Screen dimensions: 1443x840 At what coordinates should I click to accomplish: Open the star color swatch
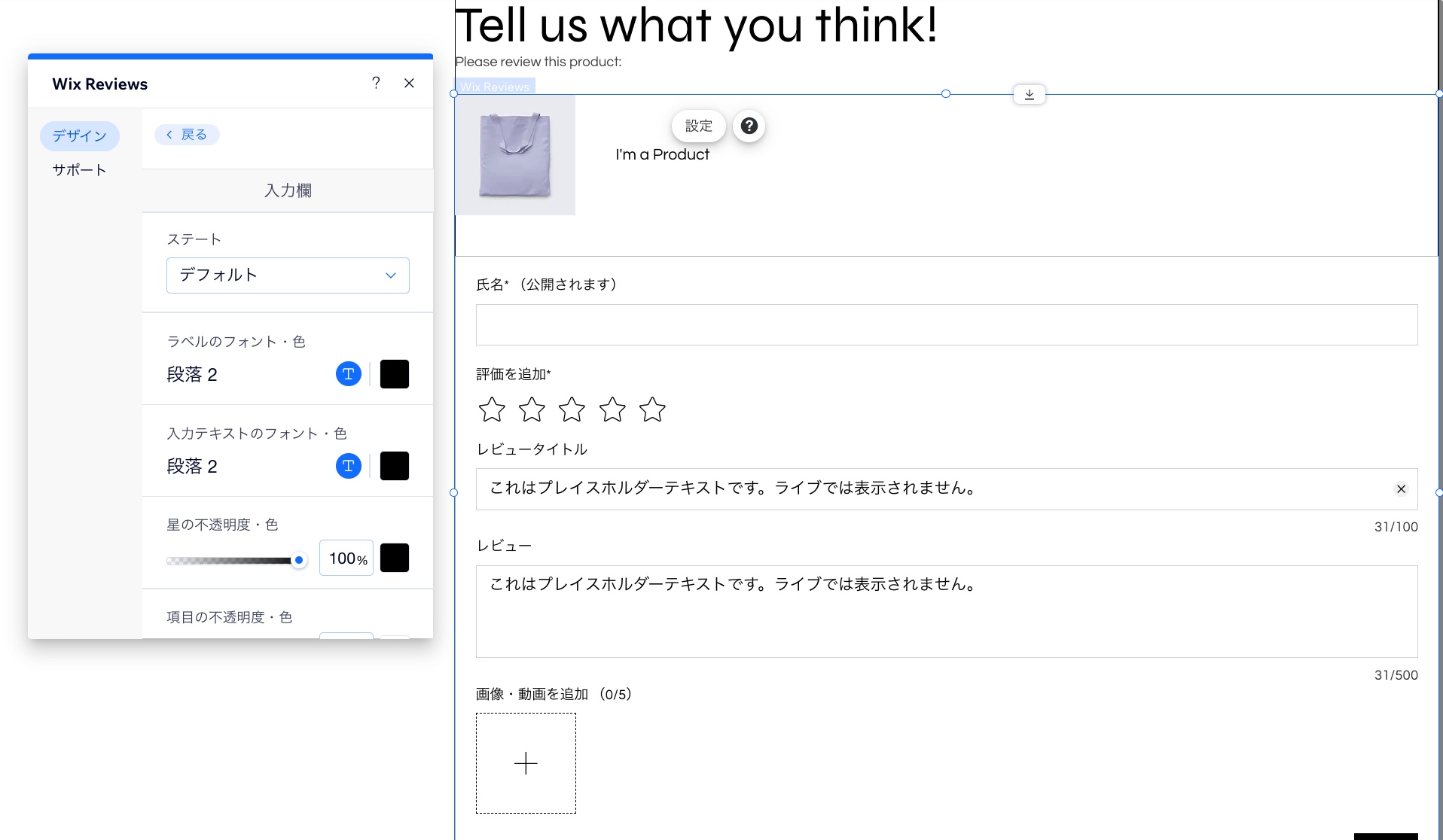tap(395, 558)
